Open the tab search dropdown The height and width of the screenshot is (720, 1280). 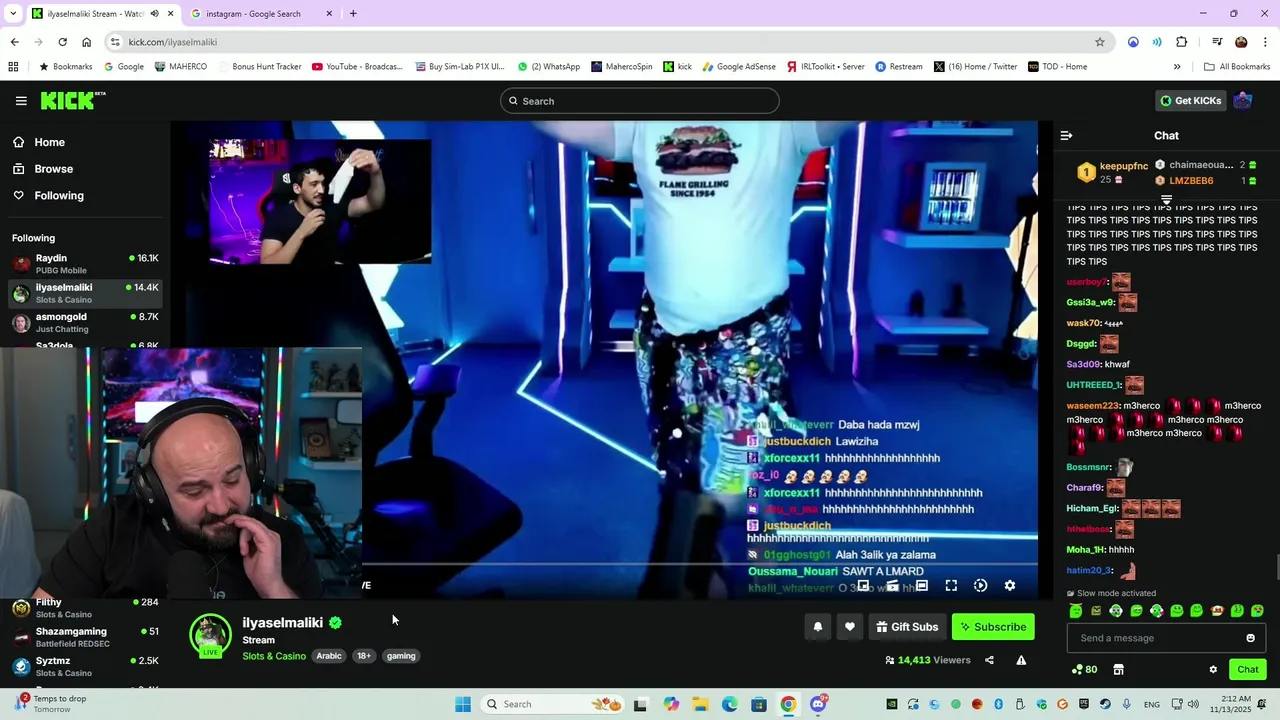(x=12, y=14)
